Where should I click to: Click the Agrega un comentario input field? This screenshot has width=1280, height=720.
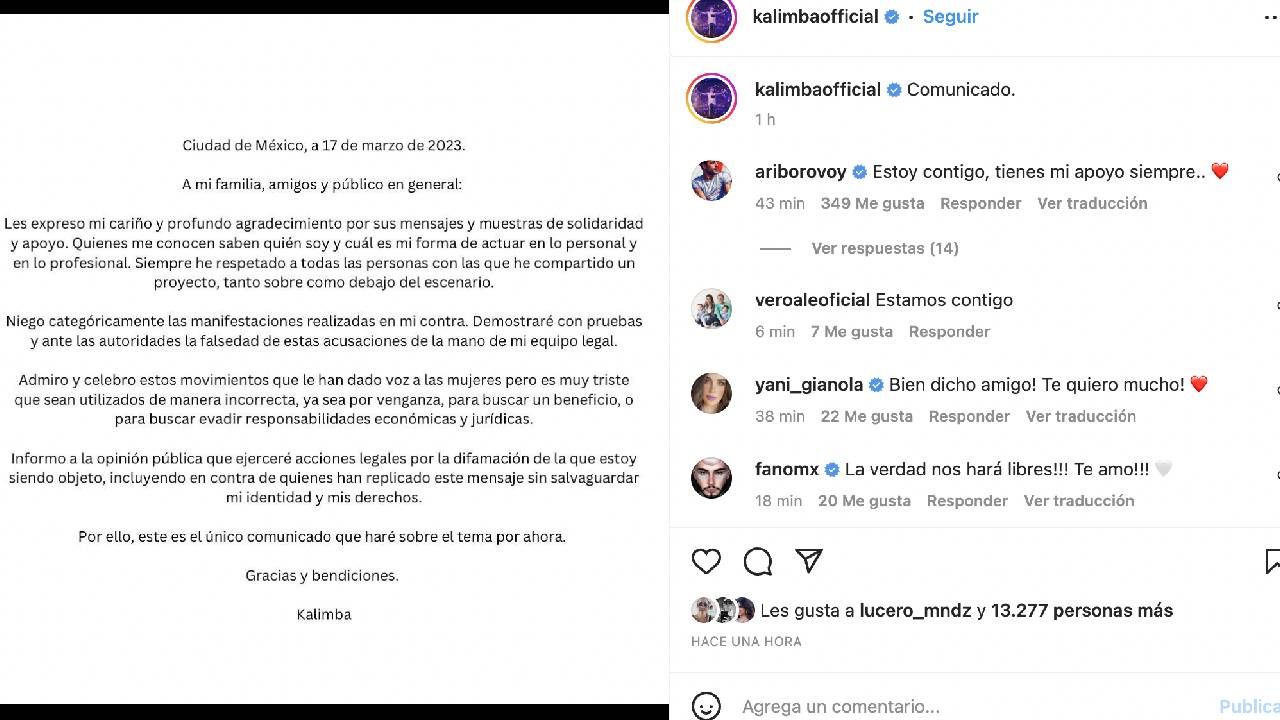(900, 705)
